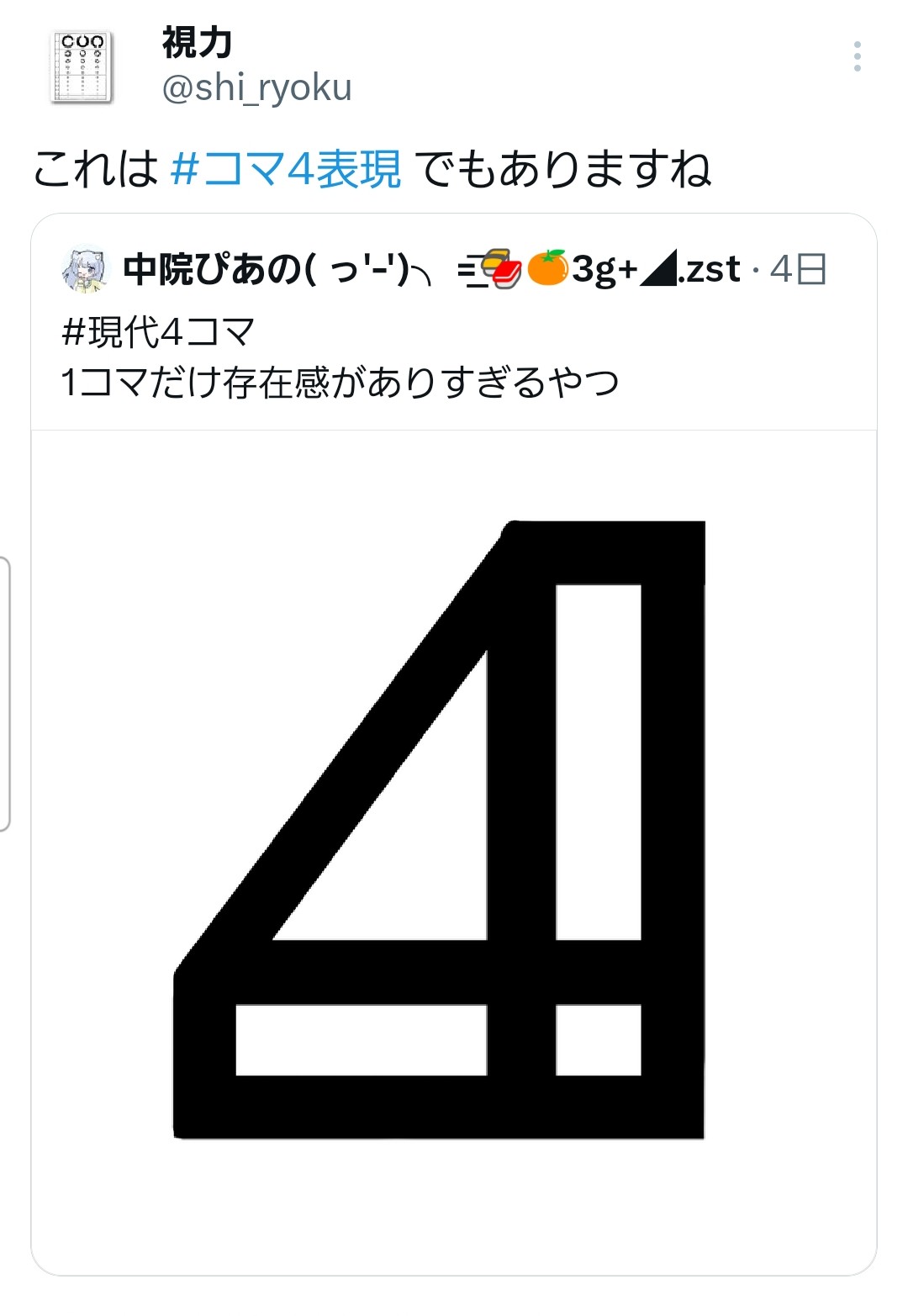This screenshot has width=908, height=1316.
Task: Tap the display name 視力
Action: (x=198, y=43)
